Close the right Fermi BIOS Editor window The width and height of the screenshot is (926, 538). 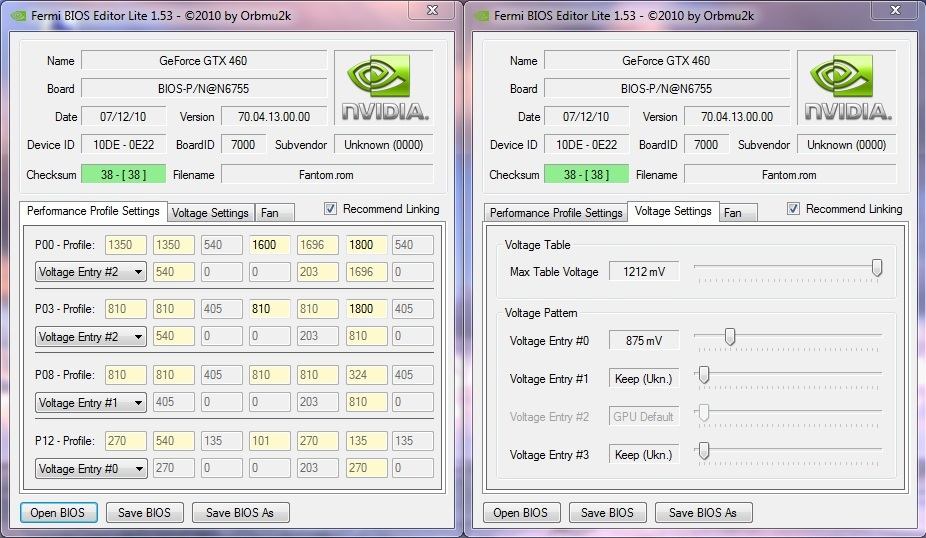895,10
